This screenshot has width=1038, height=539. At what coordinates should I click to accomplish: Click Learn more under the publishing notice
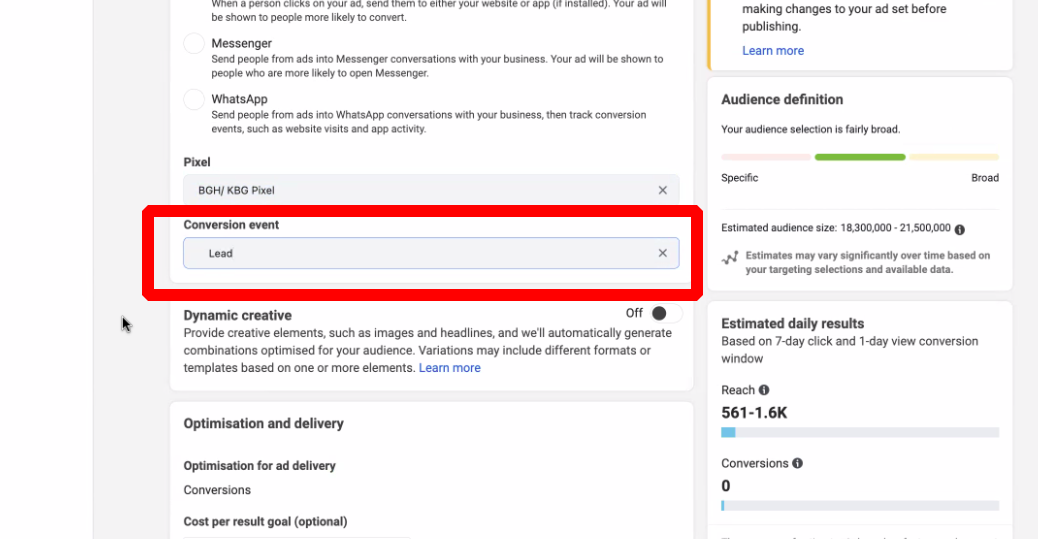(772, 51)
